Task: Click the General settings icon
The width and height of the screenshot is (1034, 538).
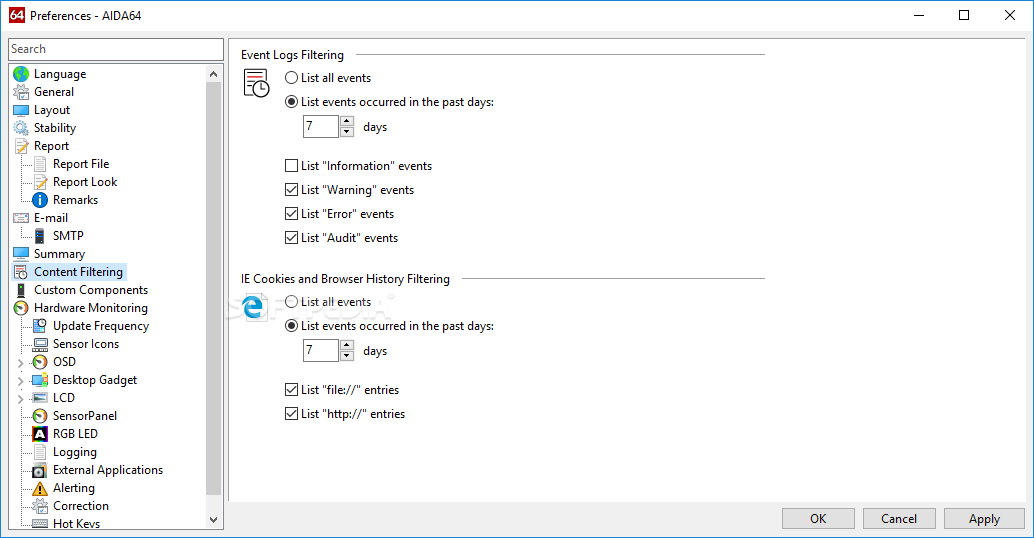Action: coord(21,92)
